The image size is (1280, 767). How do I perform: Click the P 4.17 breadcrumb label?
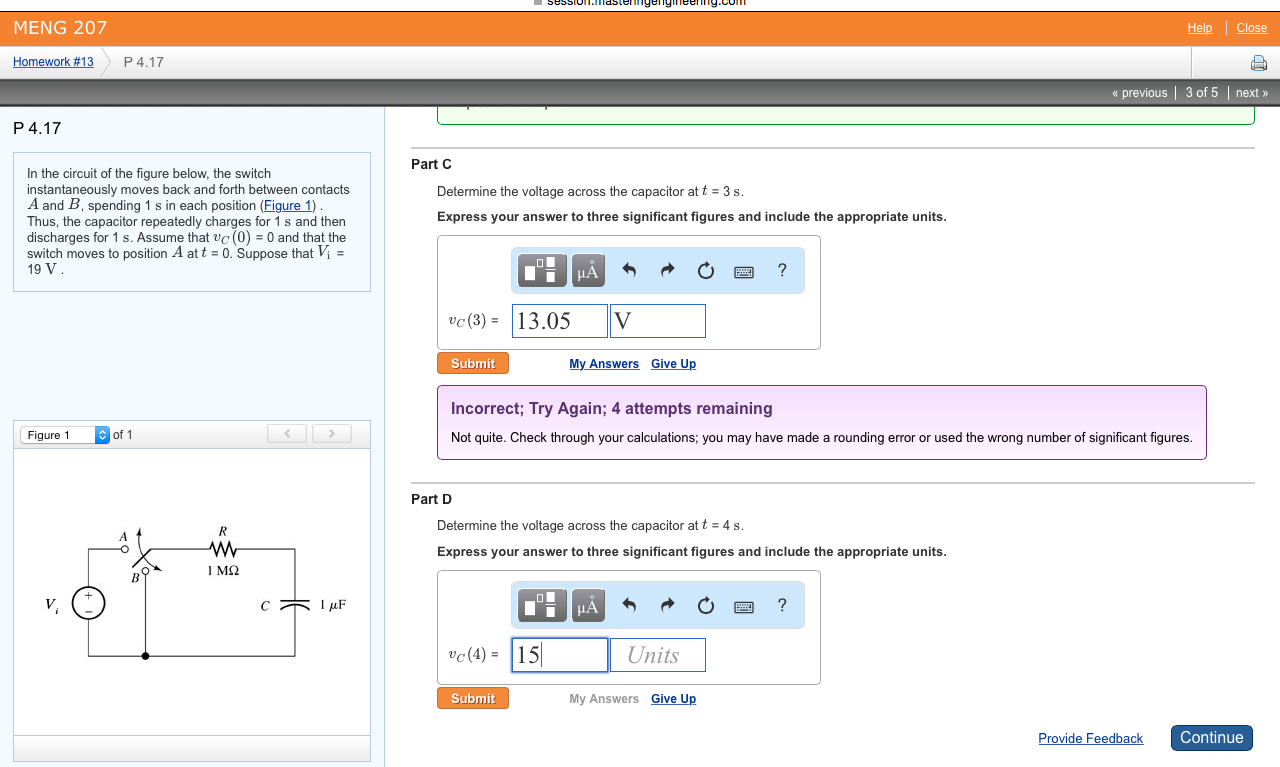[x=144, y=62]
